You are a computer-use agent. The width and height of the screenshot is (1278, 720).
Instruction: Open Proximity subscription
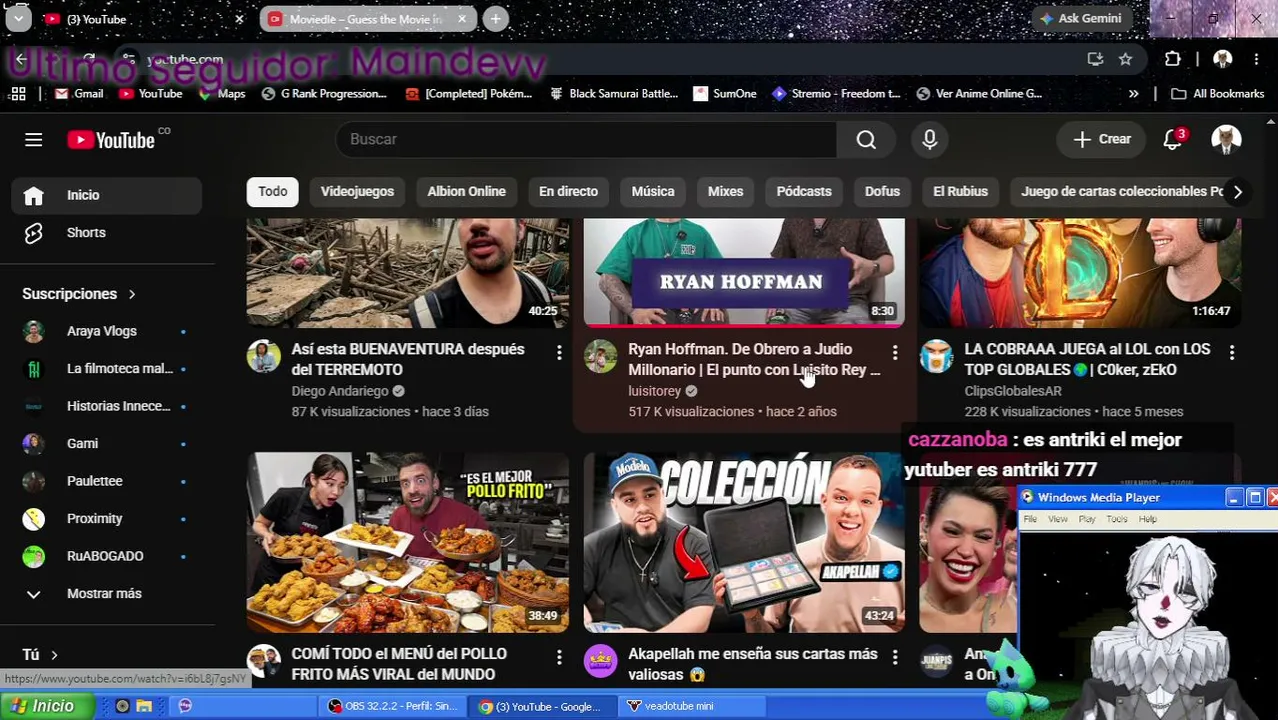pyautogui.click(x=107, y=518)
